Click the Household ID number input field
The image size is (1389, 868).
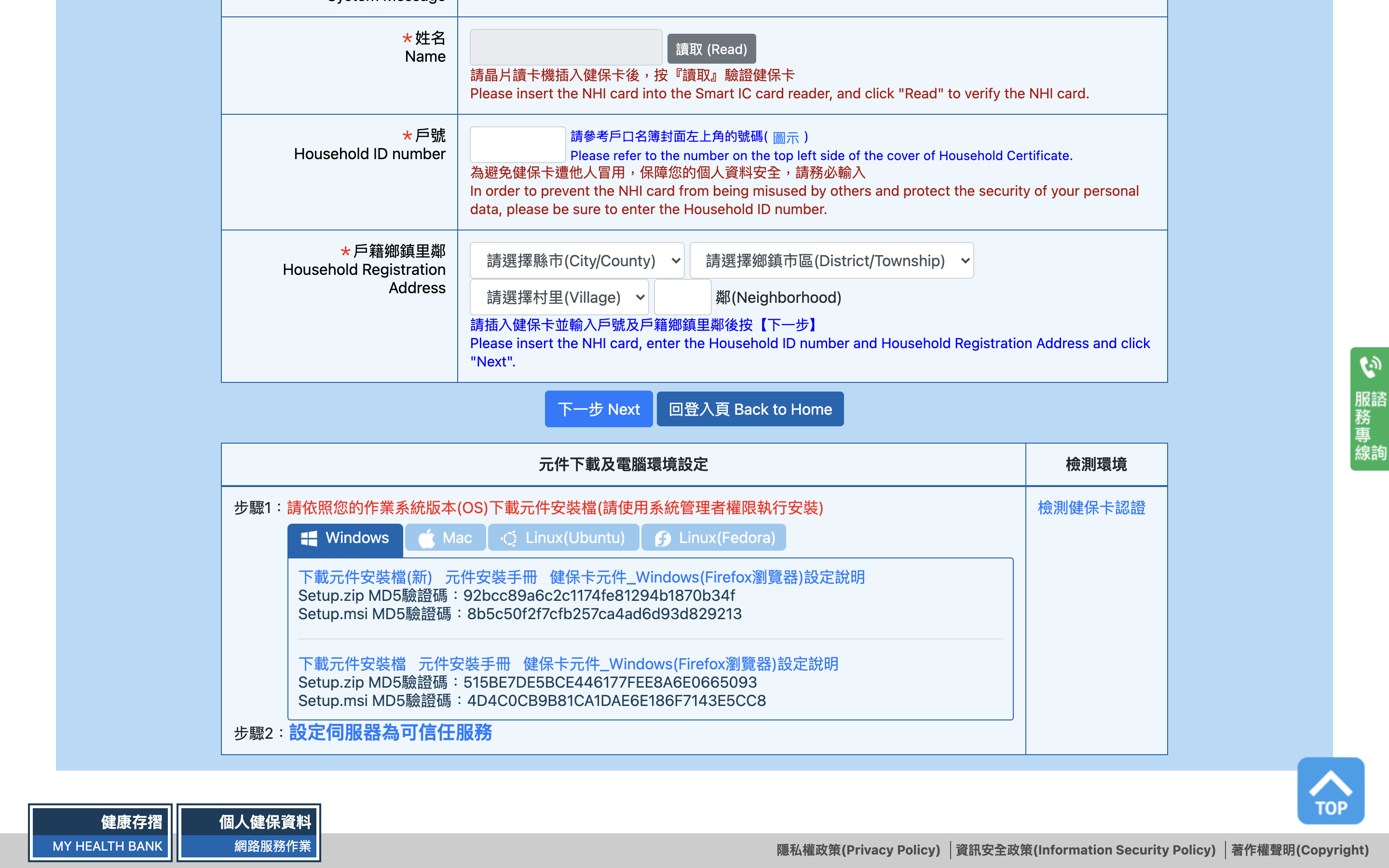[x=517, y=145]
